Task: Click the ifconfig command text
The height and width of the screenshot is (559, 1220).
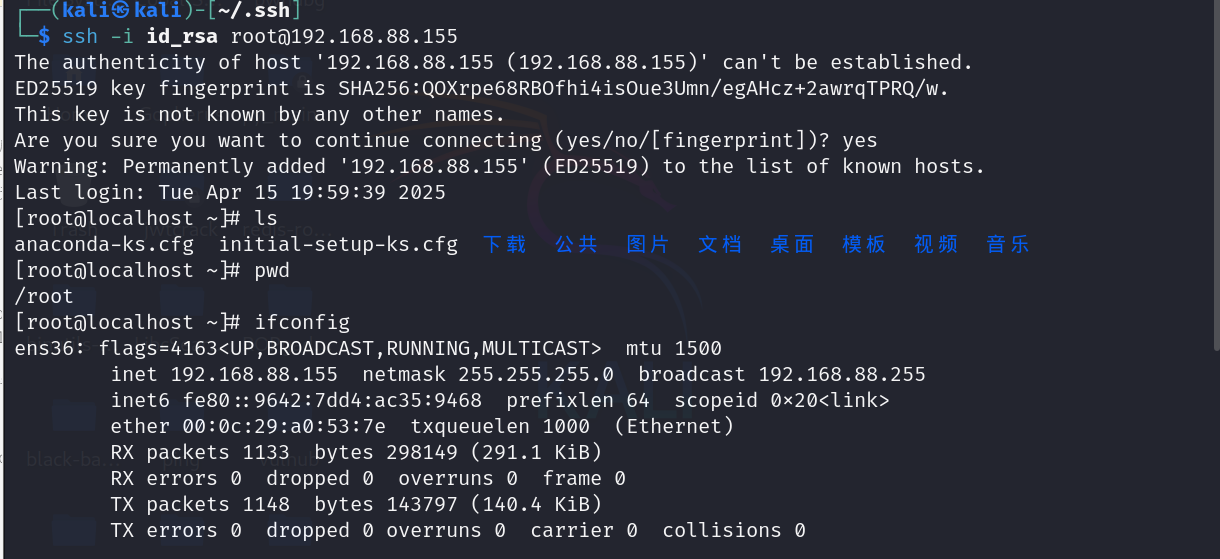Action: coord(302,322)
